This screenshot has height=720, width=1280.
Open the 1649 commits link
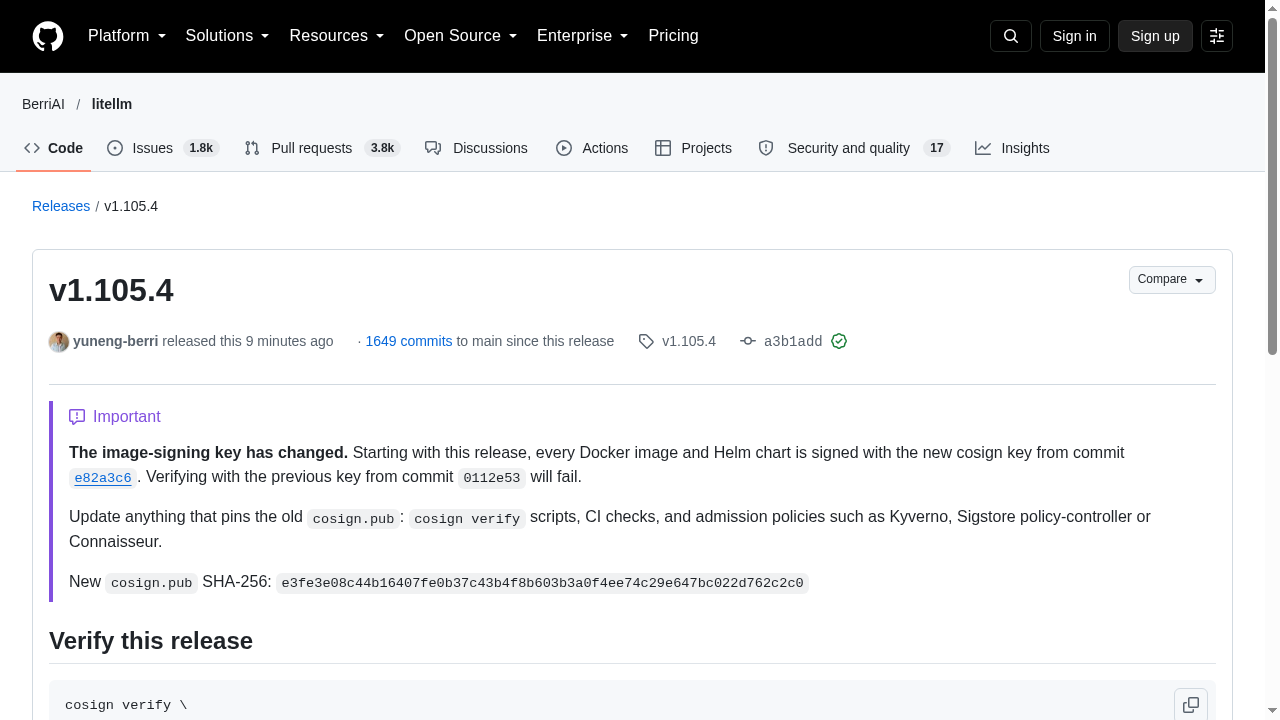tap(409, 341)
